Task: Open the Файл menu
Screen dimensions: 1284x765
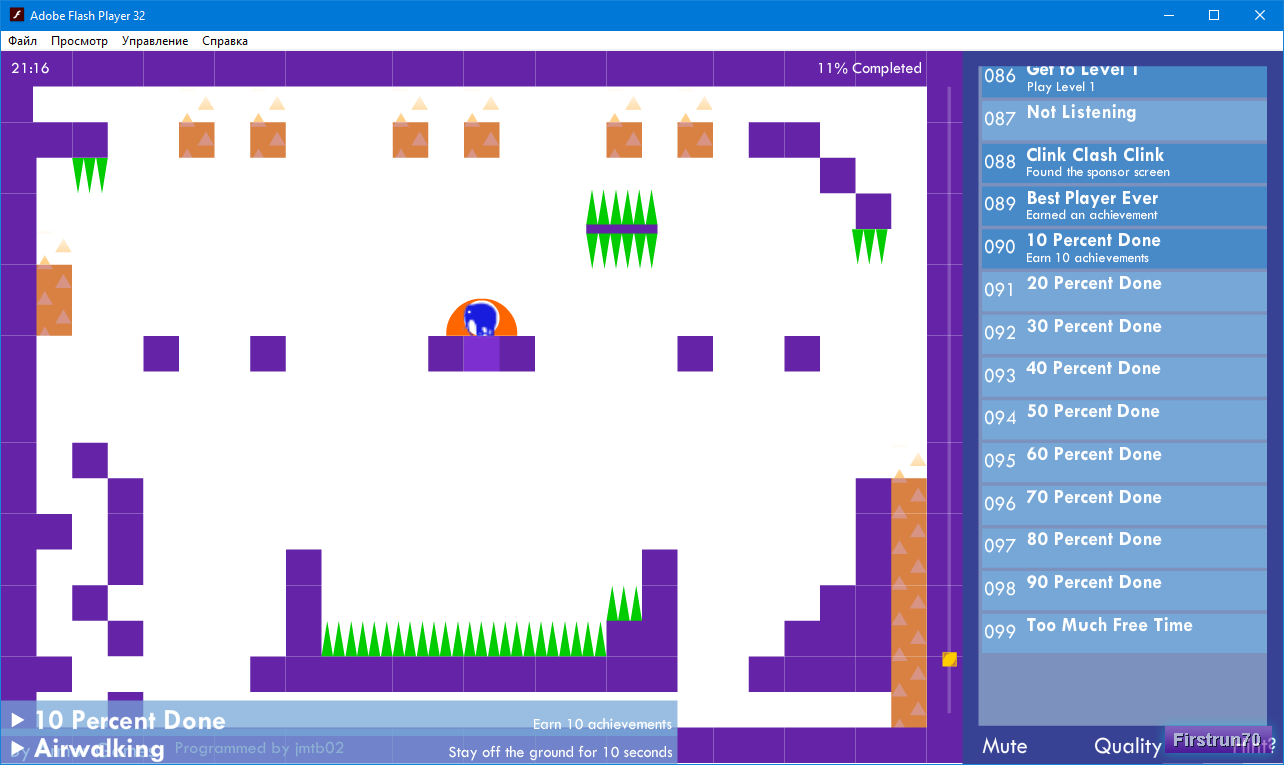Action: click(23, 41)
